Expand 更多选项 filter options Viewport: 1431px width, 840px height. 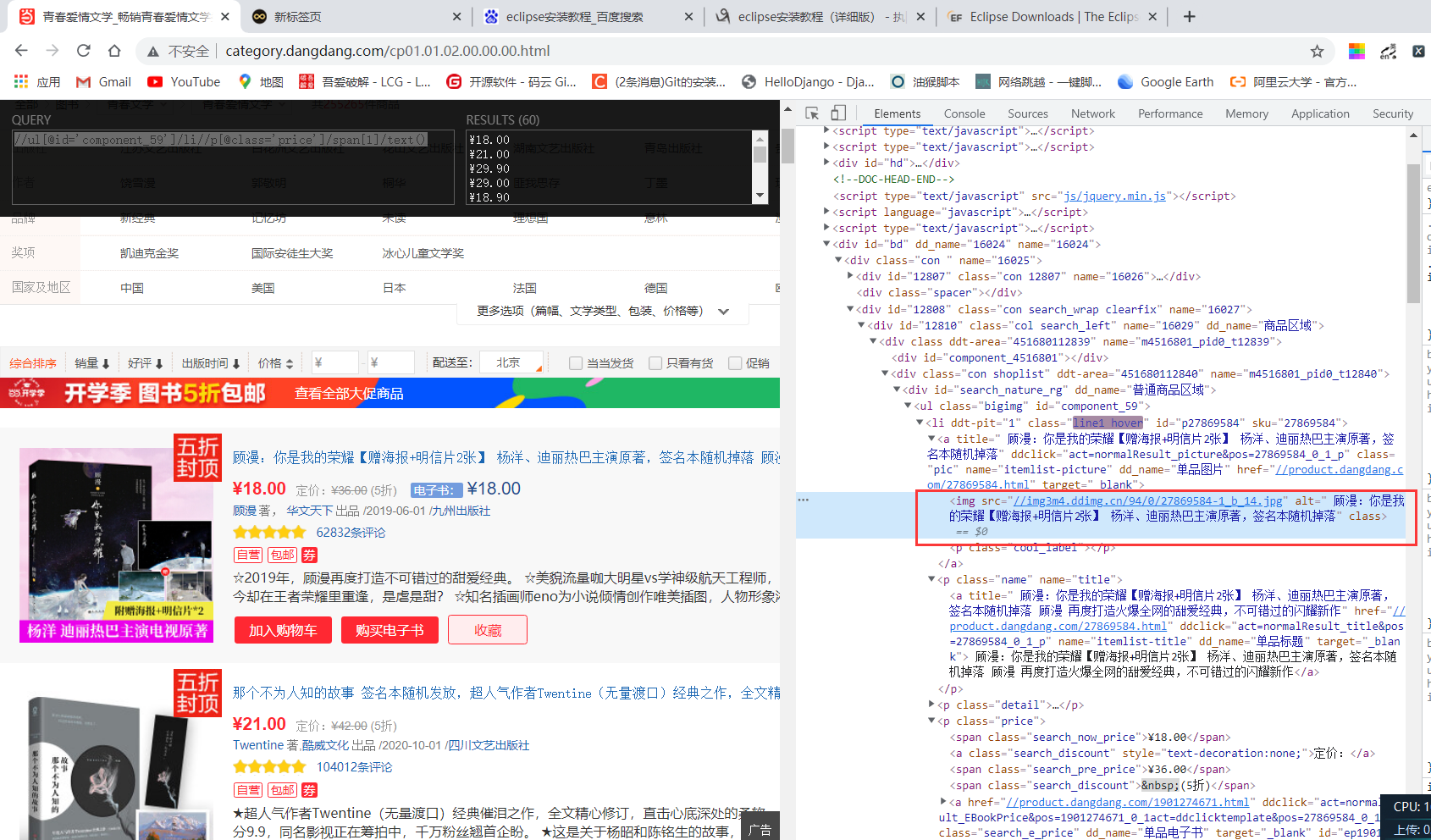click(603, 312)
